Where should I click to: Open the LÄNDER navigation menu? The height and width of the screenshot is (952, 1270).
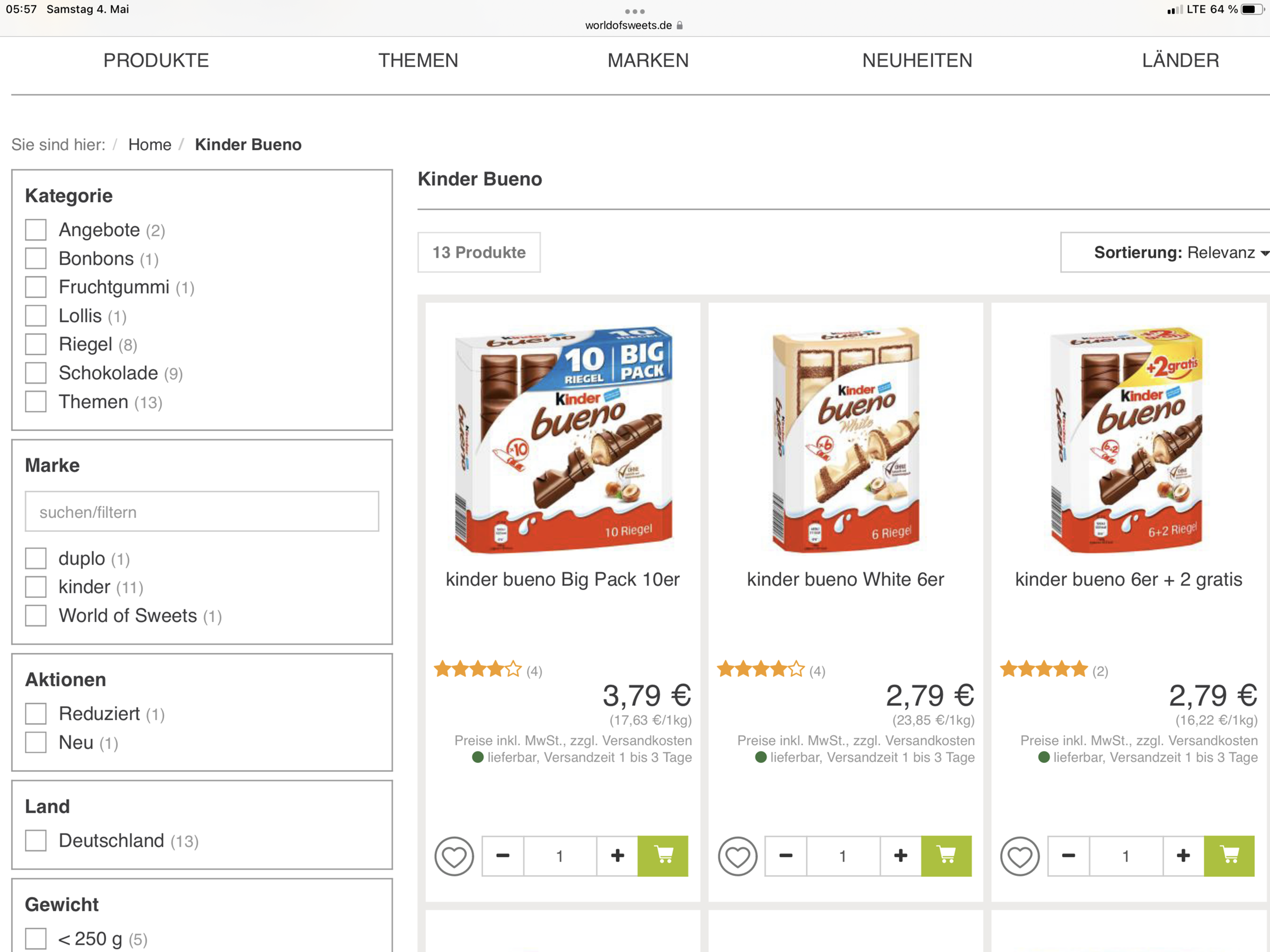pos(1180,61)
